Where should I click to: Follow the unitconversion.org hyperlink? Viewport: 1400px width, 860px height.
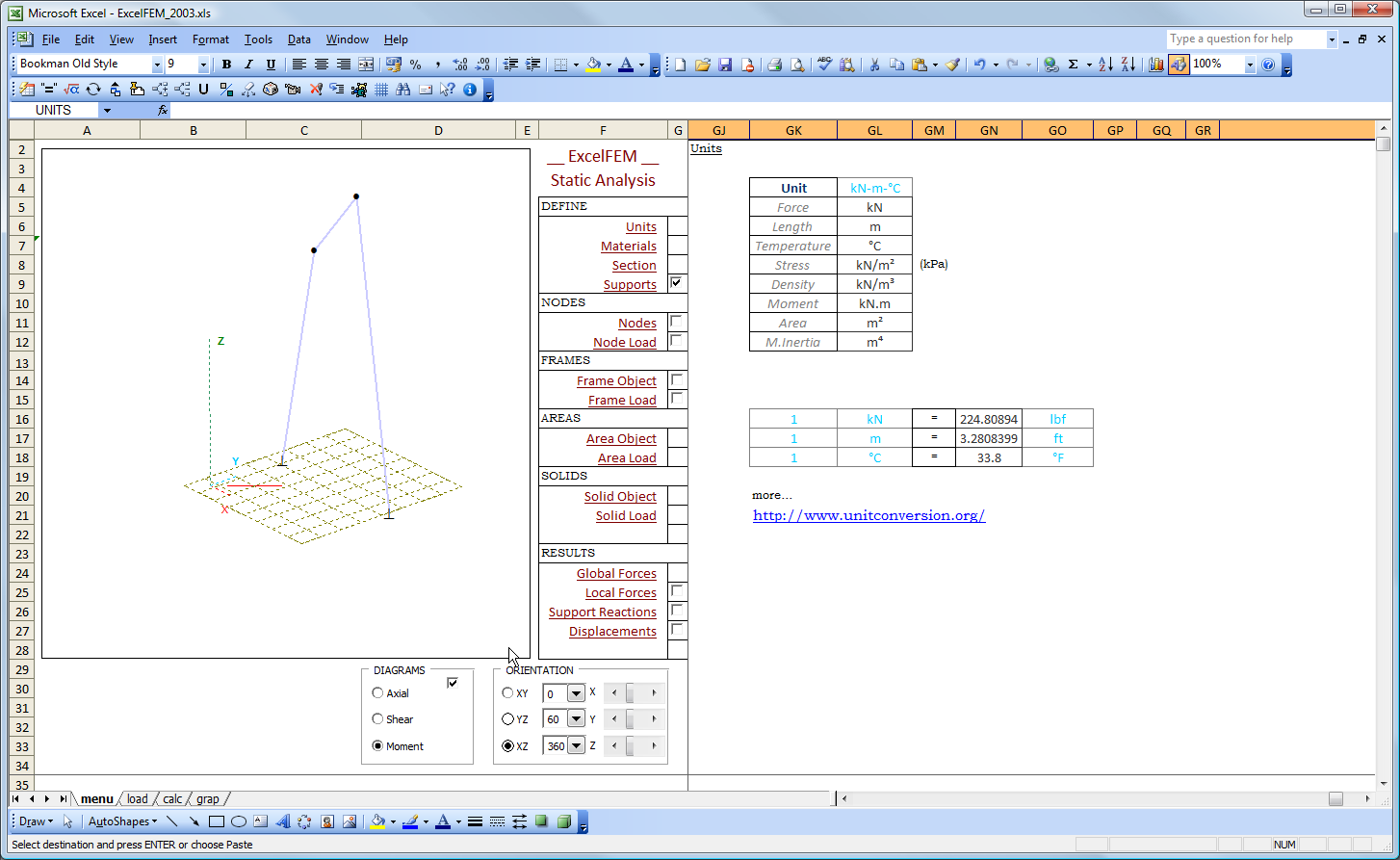point(869,515)
